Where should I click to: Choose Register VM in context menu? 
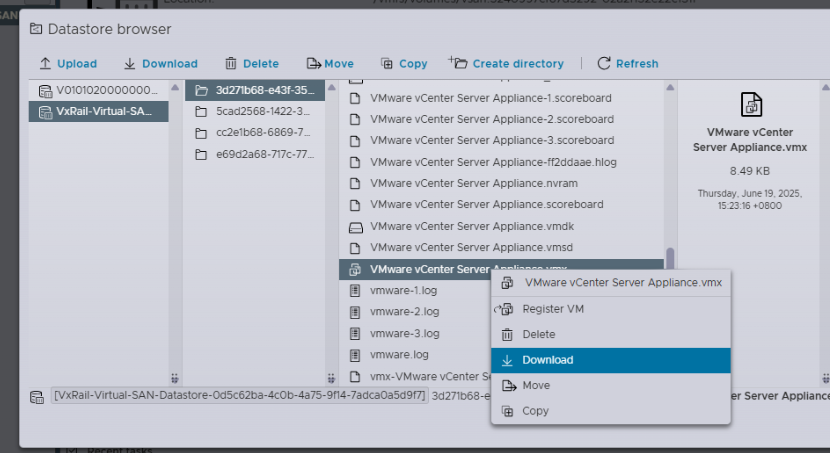611,309
